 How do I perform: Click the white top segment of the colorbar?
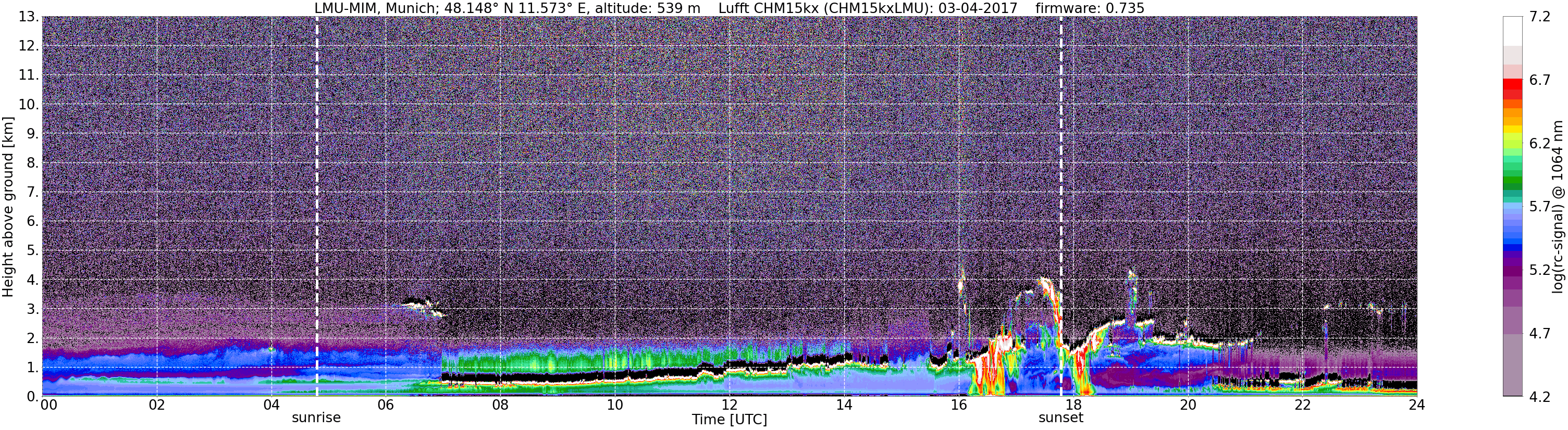click(x=1513, y=31)
